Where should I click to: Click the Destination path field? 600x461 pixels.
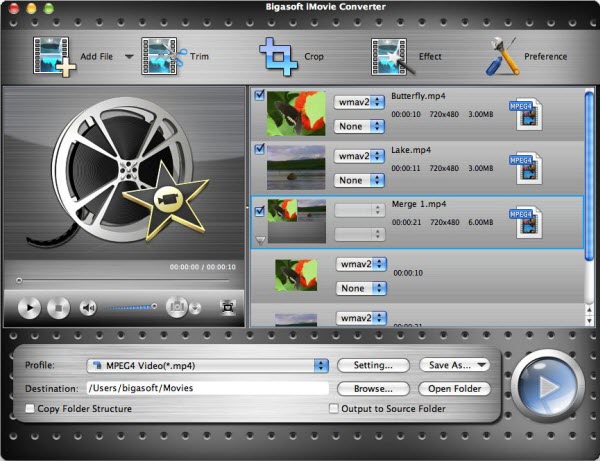coord(208,388)
